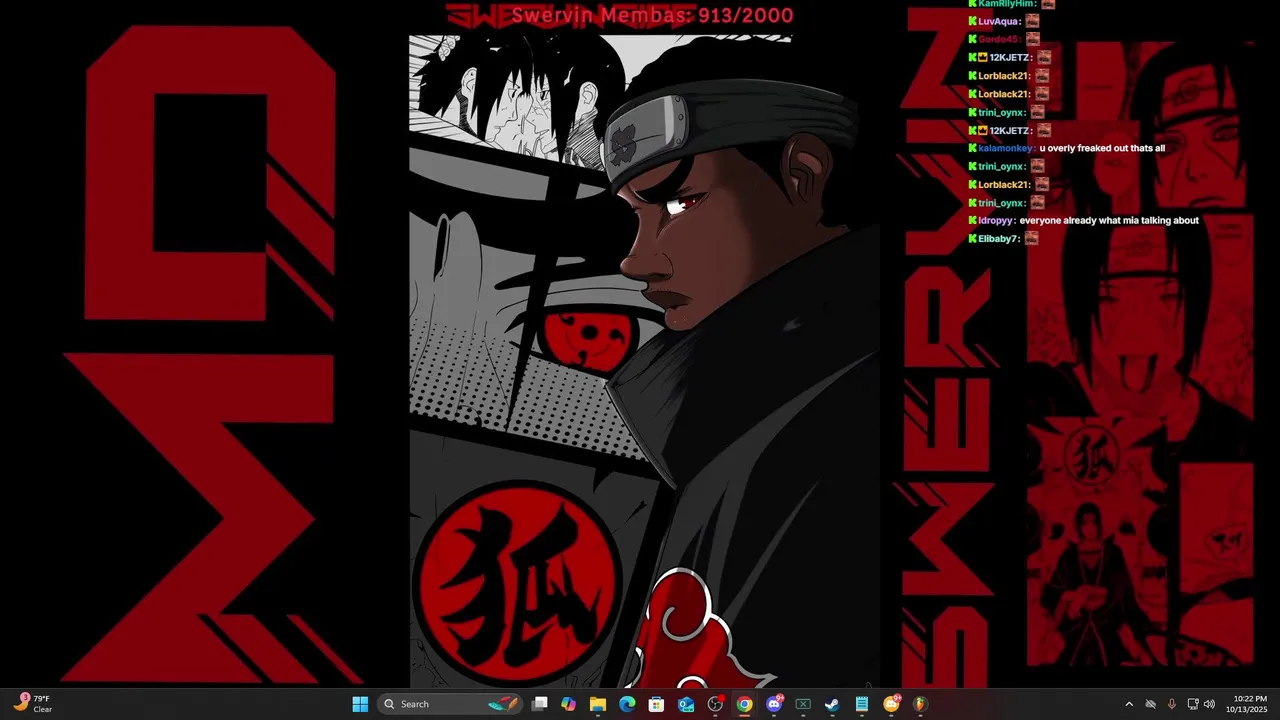Click username 'Gordo45' in chat
Viewport: 1280px width, 720px height.
[999, 39]
